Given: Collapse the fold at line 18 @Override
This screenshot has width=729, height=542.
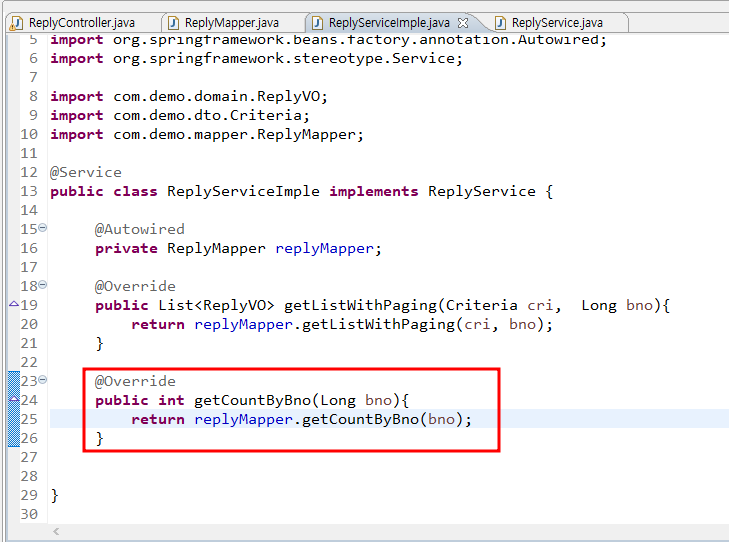Looking at the screenshot, I should point(43,284).
